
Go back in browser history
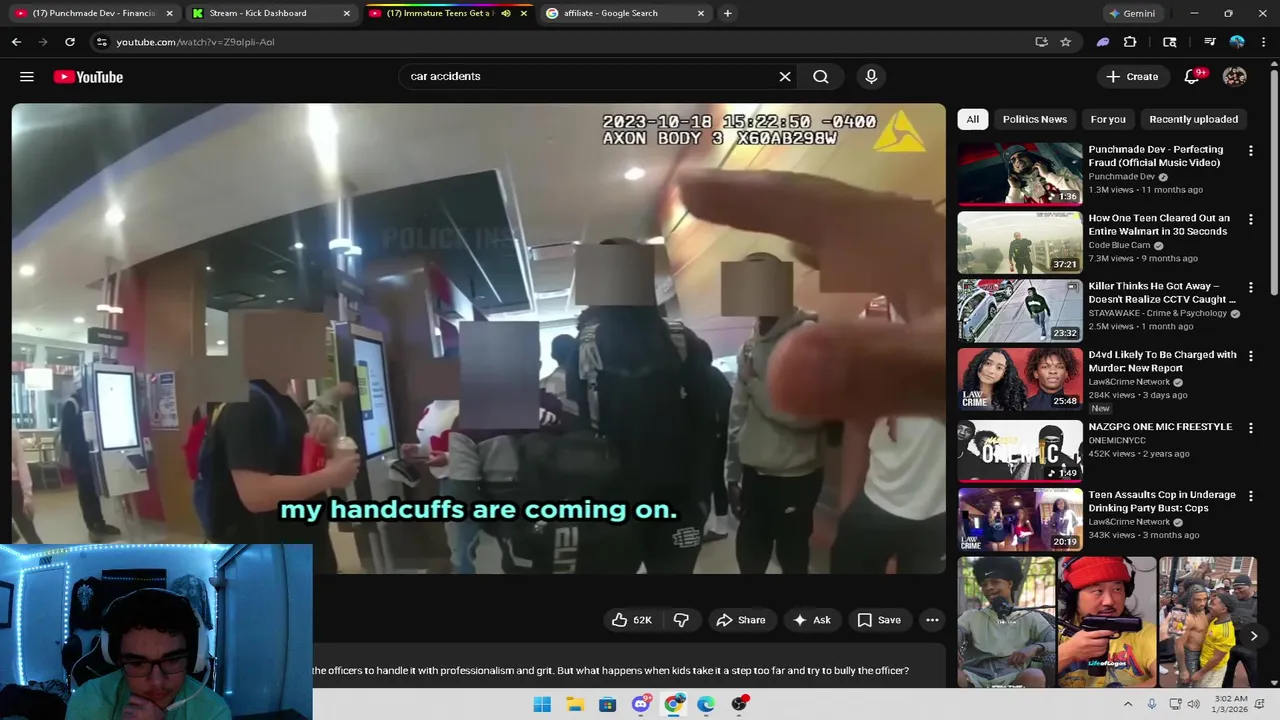click(x=16, y=42)
